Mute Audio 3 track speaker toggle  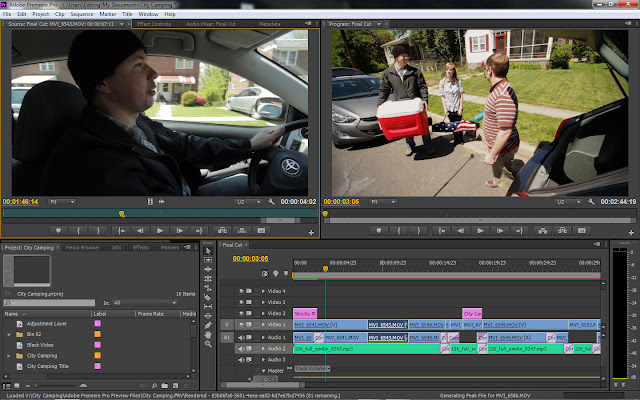[x=241, y=359]
